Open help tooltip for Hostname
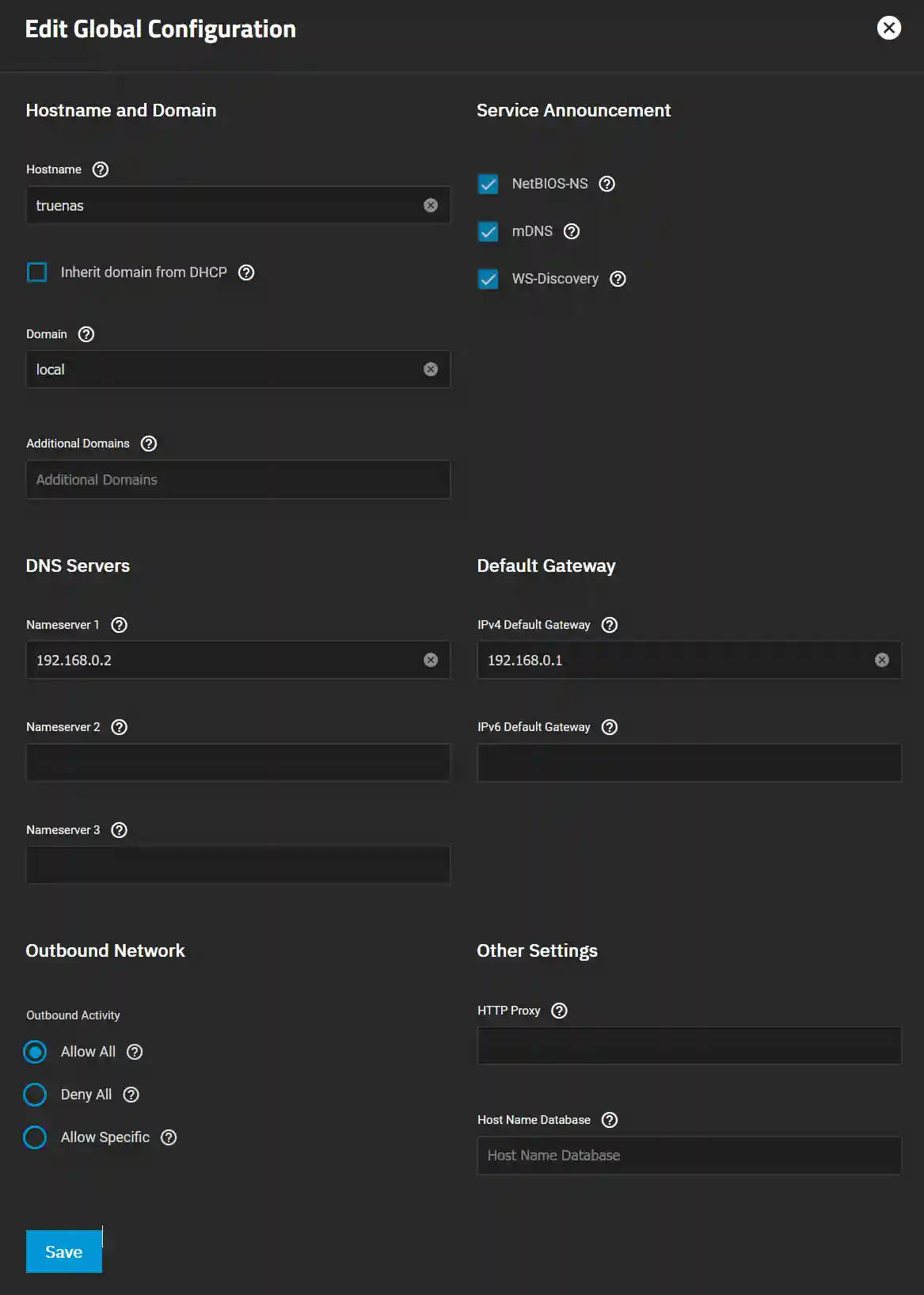The height and width of the screenshot is (1295, 924). (x=101, y=169)
